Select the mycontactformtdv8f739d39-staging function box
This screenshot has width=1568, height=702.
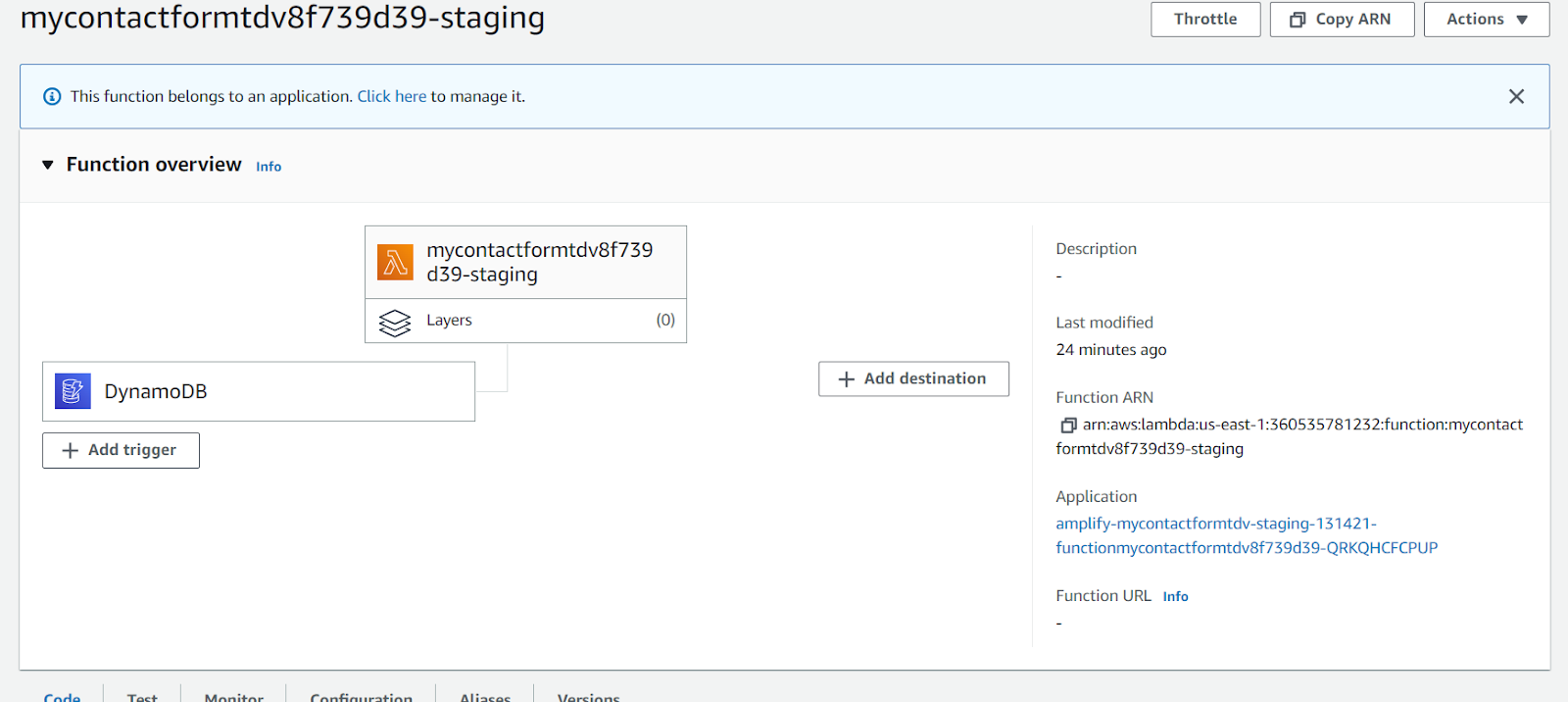(x=525, y=263)
